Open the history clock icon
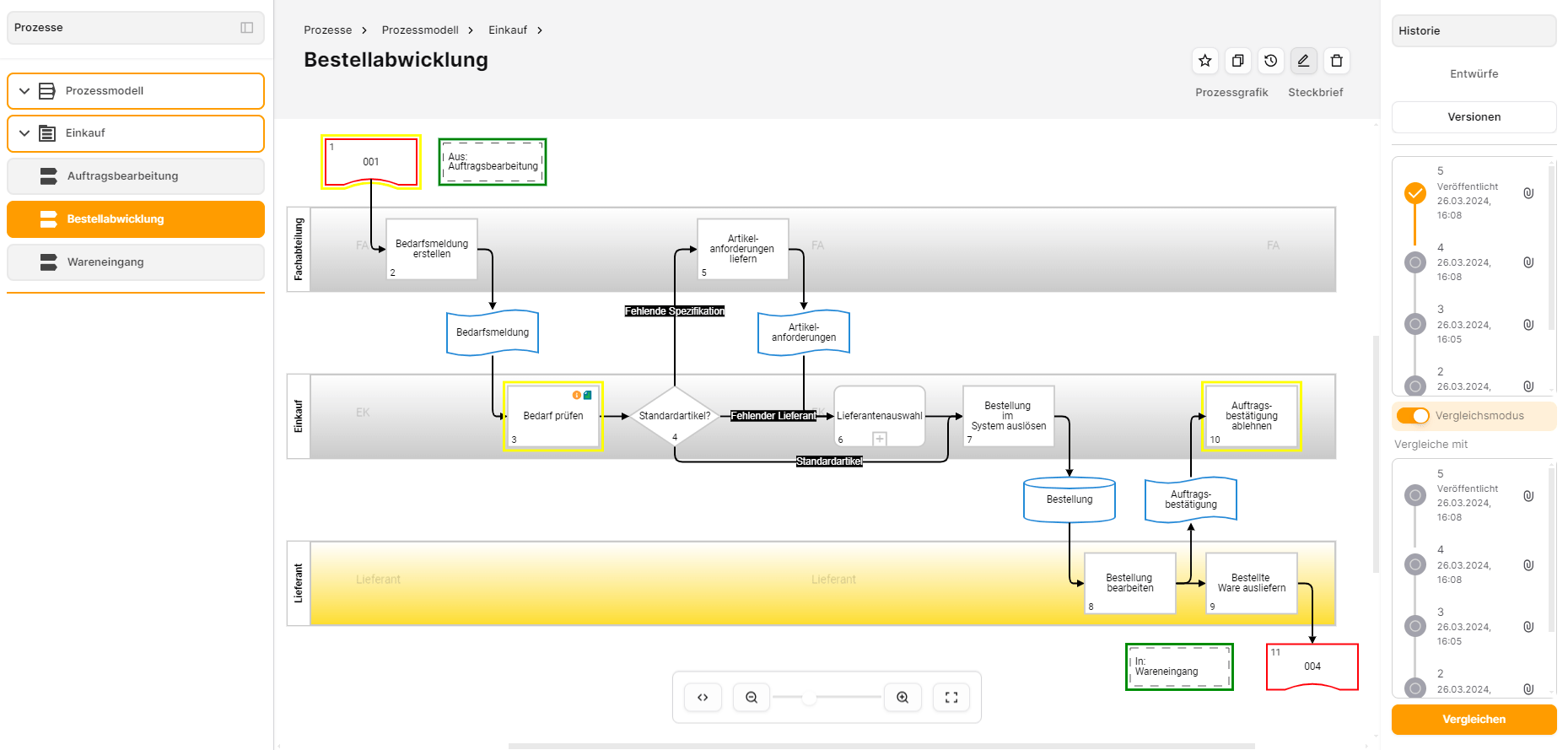The image size is (1568, 750). pos(1270,61)
